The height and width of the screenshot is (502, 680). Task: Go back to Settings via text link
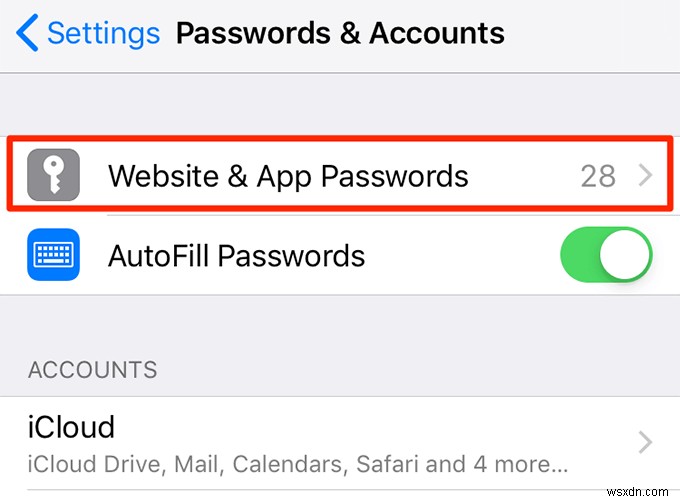tap(103, 33)
